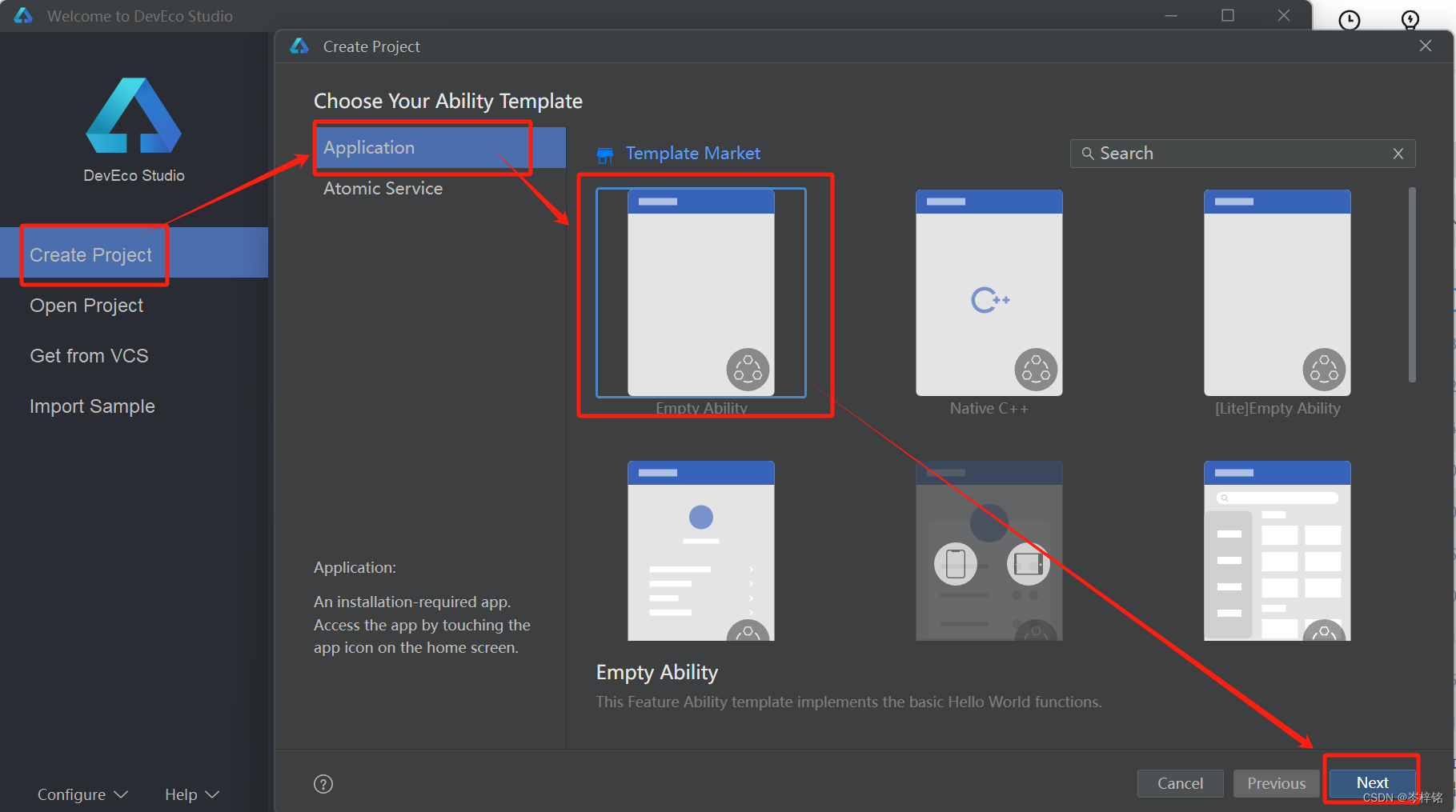Open the Template Market link
The height and width of the screenshot is (812, 1456).
pos(692,153)
